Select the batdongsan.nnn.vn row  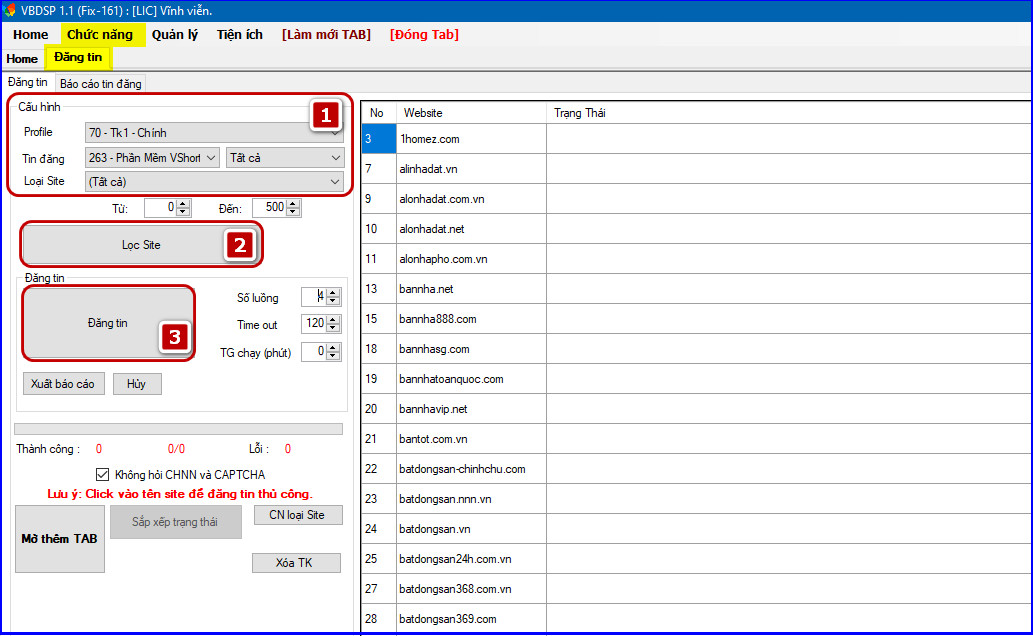tap(696, 499)
